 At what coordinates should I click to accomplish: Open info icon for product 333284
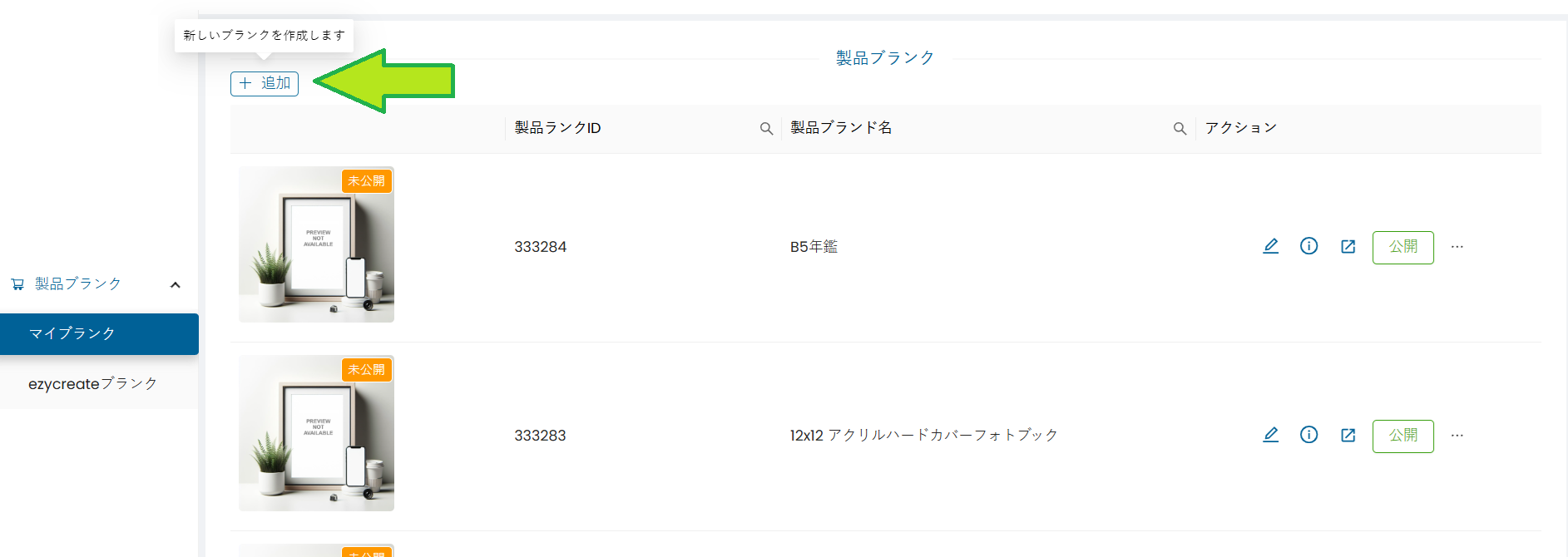pos(1308,246)
